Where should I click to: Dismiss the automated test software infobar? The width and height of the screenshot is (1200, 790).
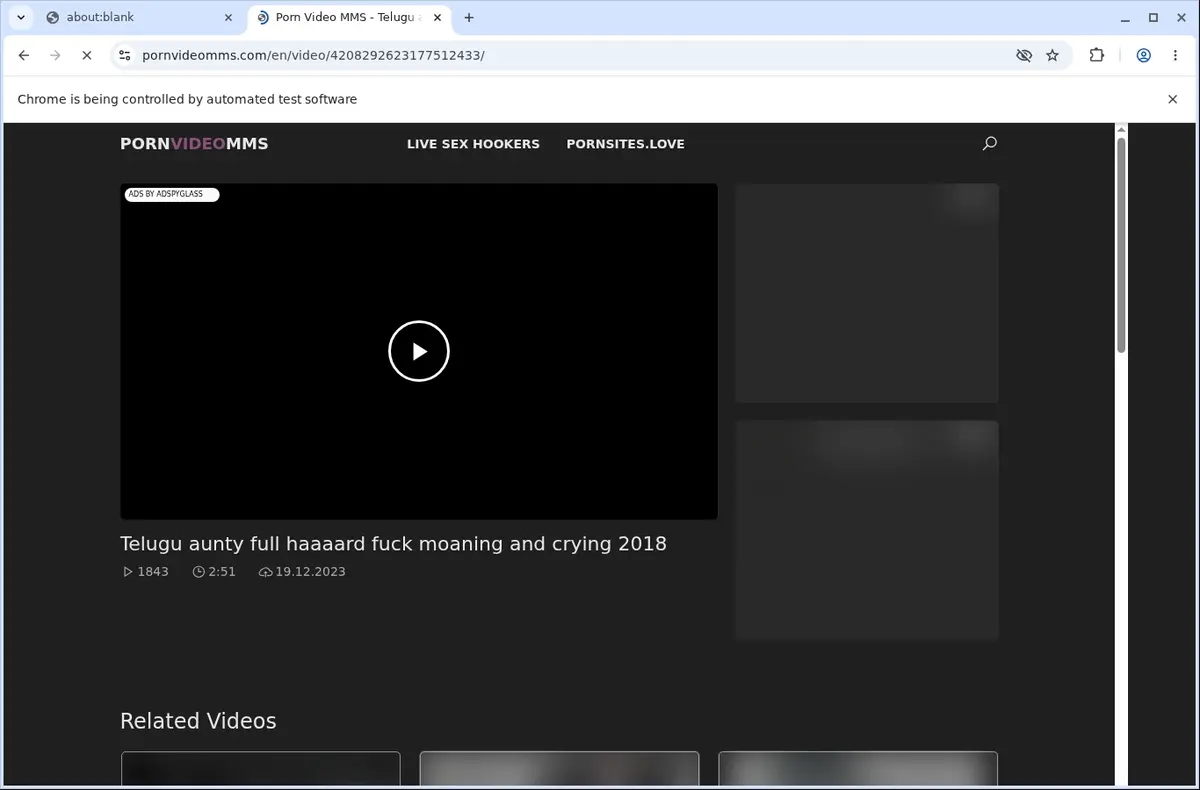click(1173, 99)
